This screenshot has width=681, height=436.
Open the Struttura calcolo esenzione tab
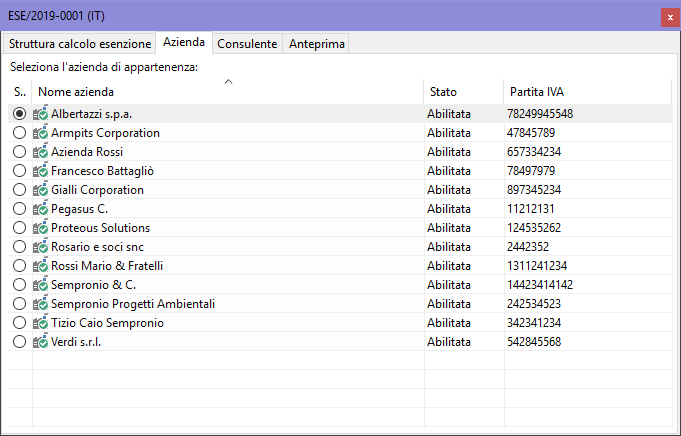pos(80,44)
